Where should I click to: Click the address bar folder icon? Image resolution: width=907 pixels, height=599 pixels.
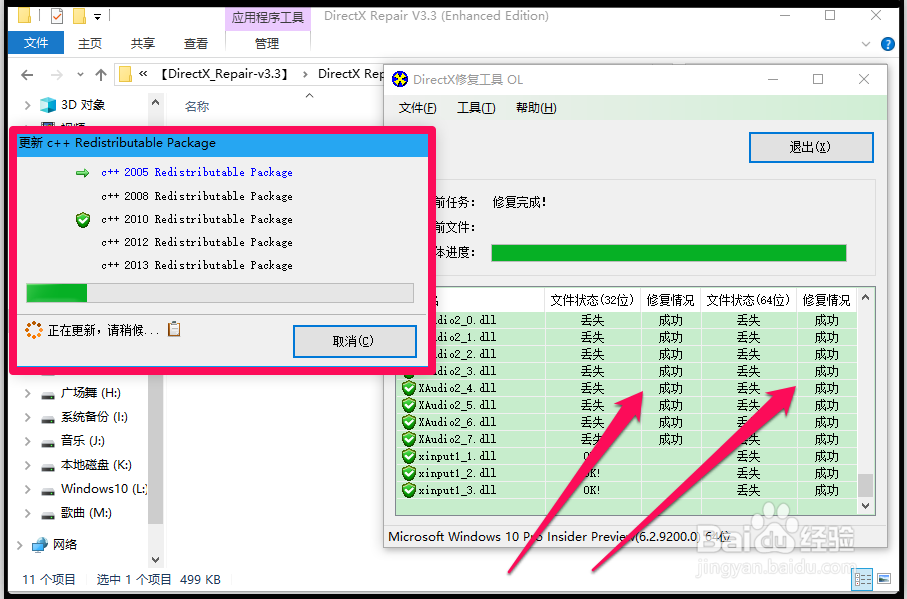click(x=125, y=75)
